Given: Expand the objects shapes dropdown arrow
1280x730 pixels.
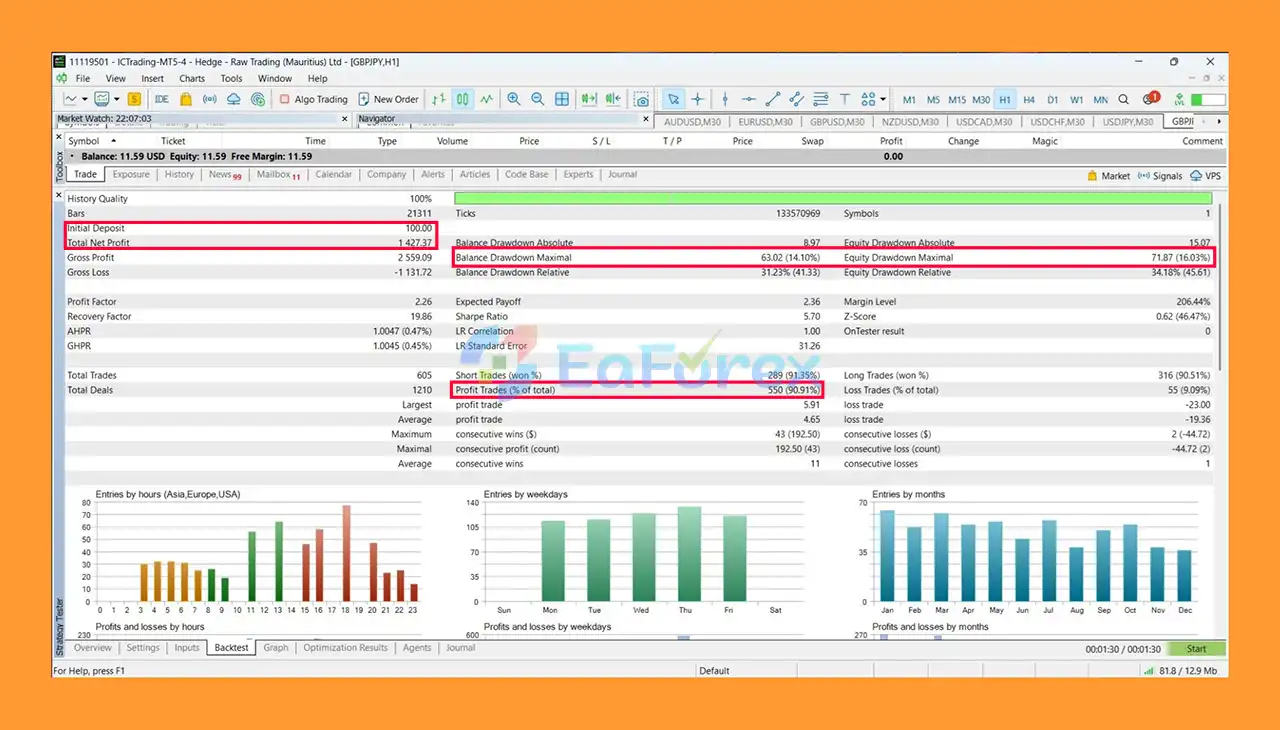Looking at the screenshot, I should 882,99.
